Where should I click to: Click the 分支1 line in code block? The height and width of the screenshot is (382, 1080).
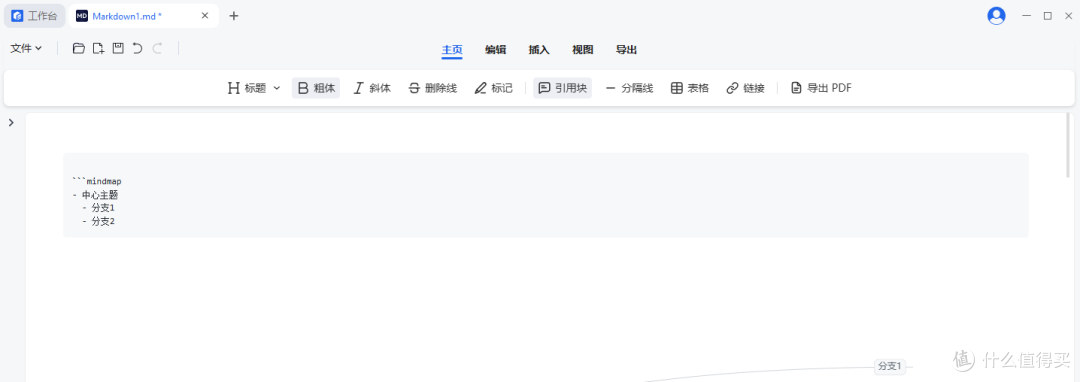coord(98,208)
